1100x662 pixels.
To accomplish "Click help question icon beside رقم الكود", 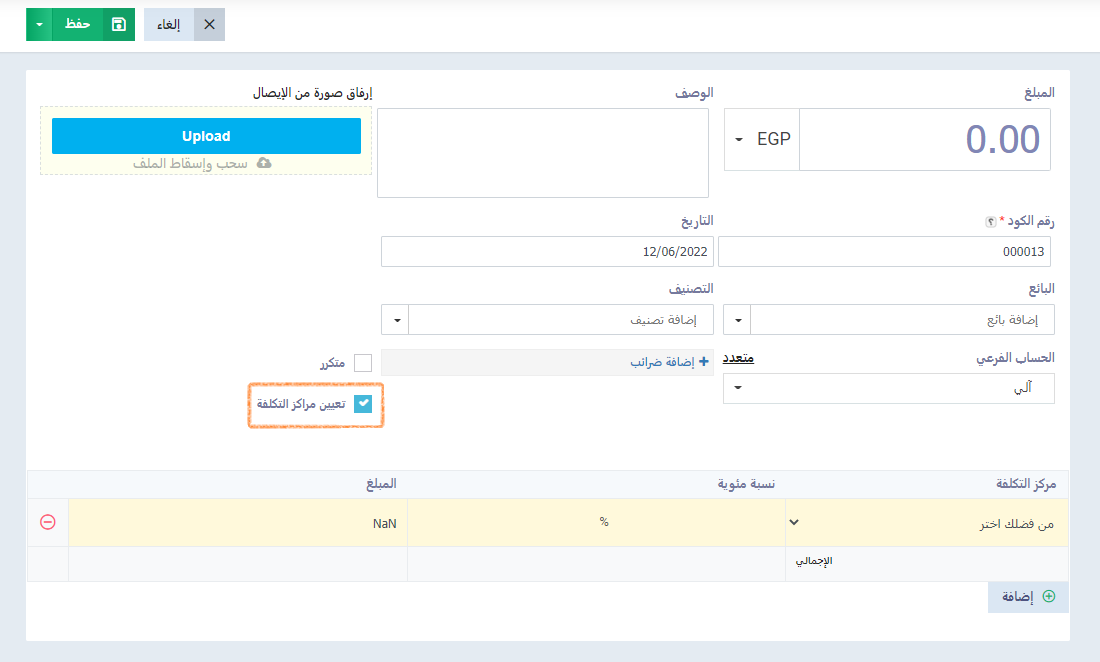I will pyautogui.click(x=990, y=222).
